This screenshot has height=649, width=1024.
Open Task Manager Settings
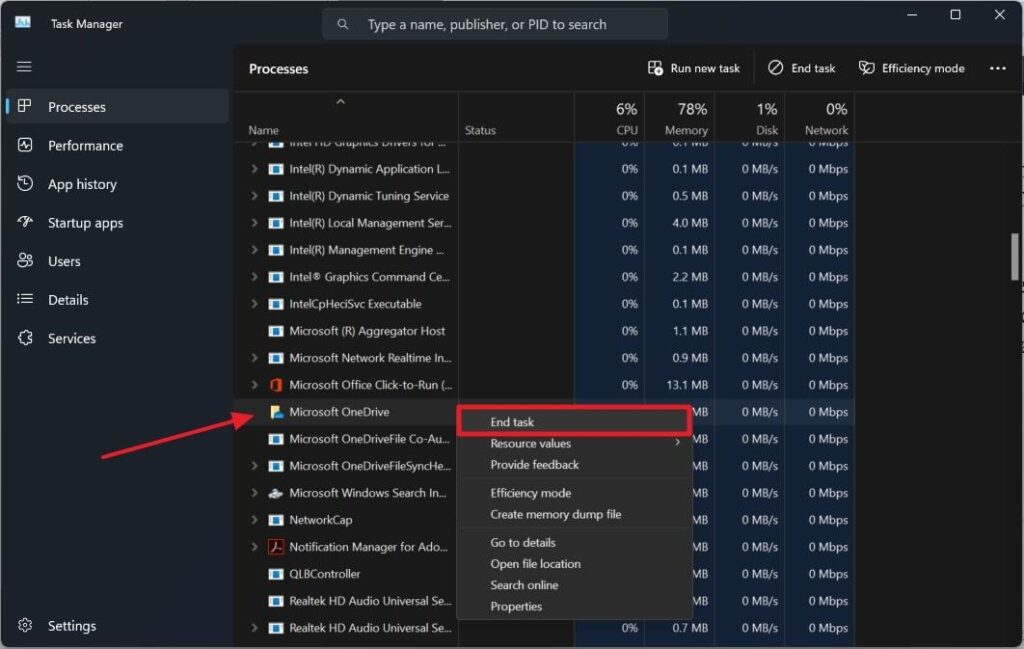pyautogui.click(x=72, y=626)
